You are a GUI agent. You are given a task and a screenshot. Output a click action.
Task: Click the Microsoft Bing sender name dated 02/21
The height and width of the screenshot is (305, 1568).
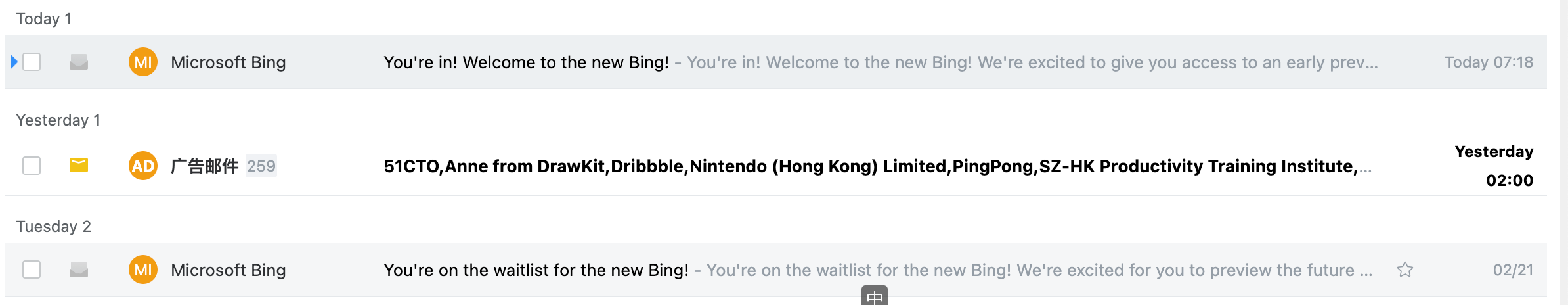point(229,270)
